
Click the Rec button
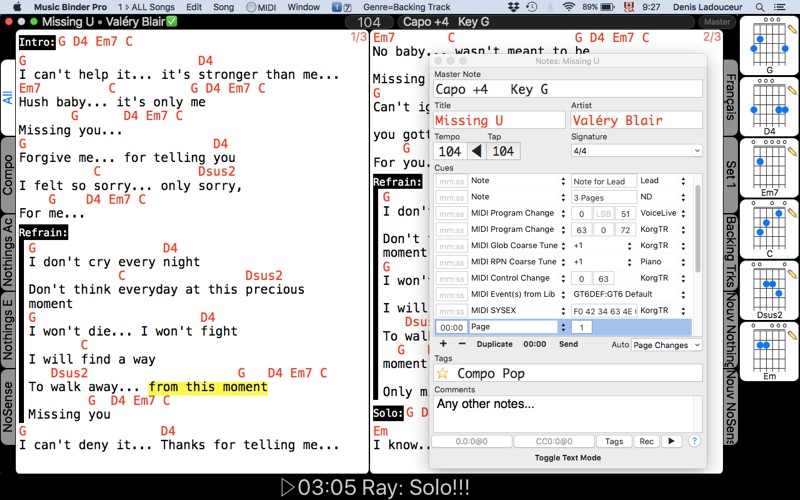point(646,441)
